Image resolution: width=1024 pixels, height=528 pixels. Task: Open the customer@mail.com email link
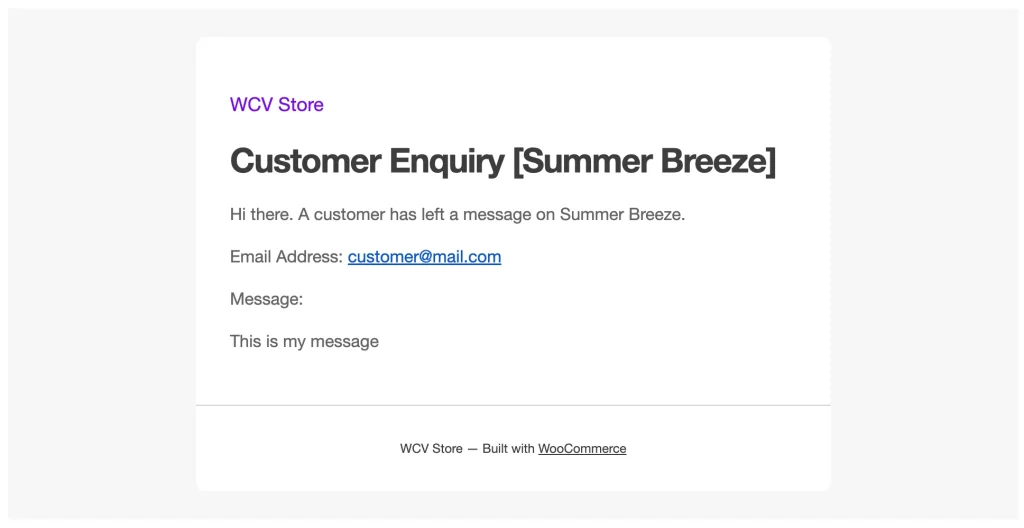pos(424,257)
